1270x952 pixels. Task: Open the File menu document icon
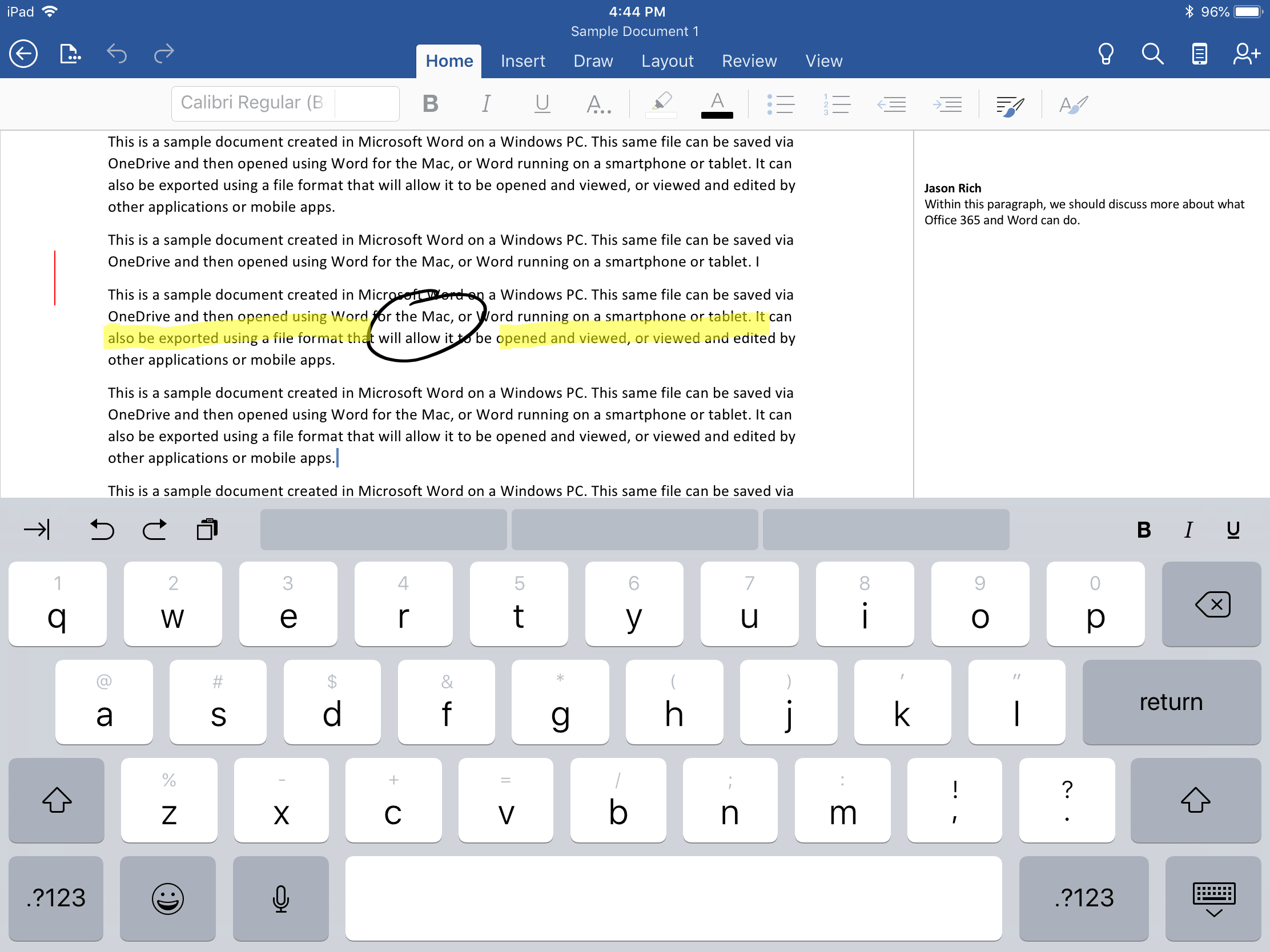coord(70,55)
